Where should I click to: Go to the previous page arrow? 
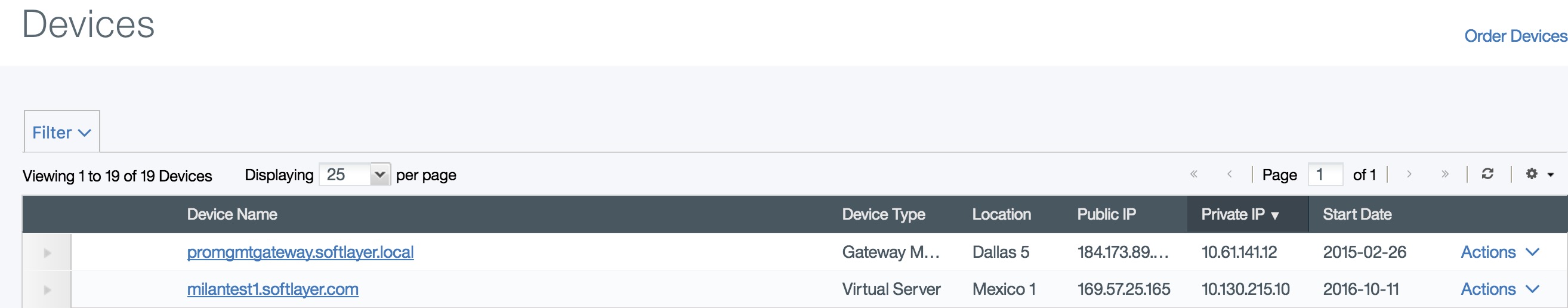click(x=1230, y=175)
